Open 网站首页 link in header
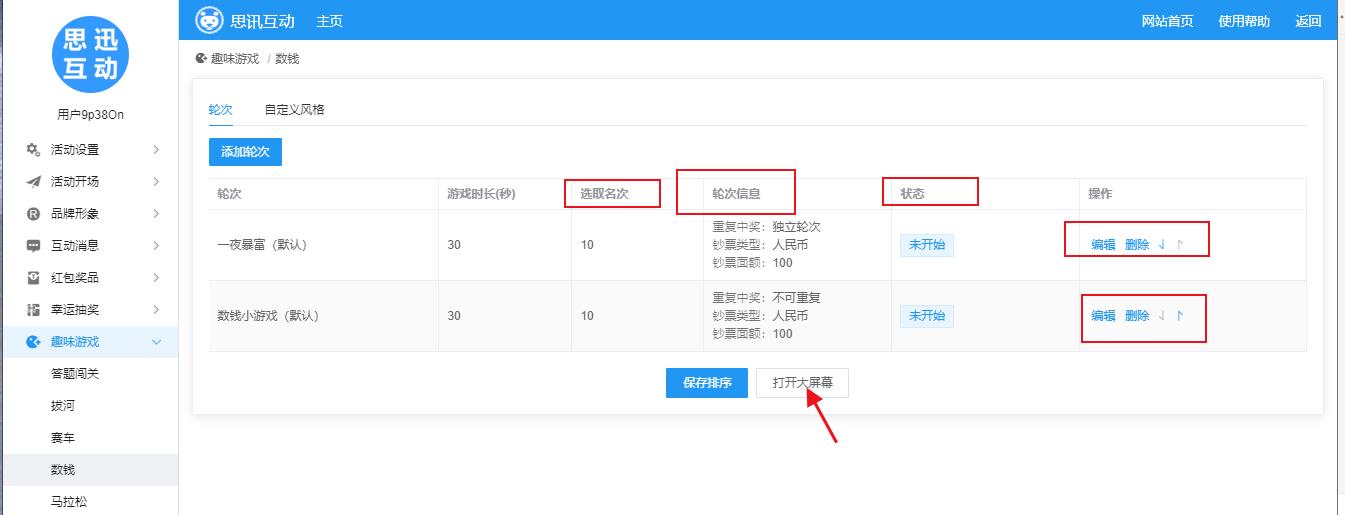Viewport: 1345px width, 515px height. [1167, 21]
